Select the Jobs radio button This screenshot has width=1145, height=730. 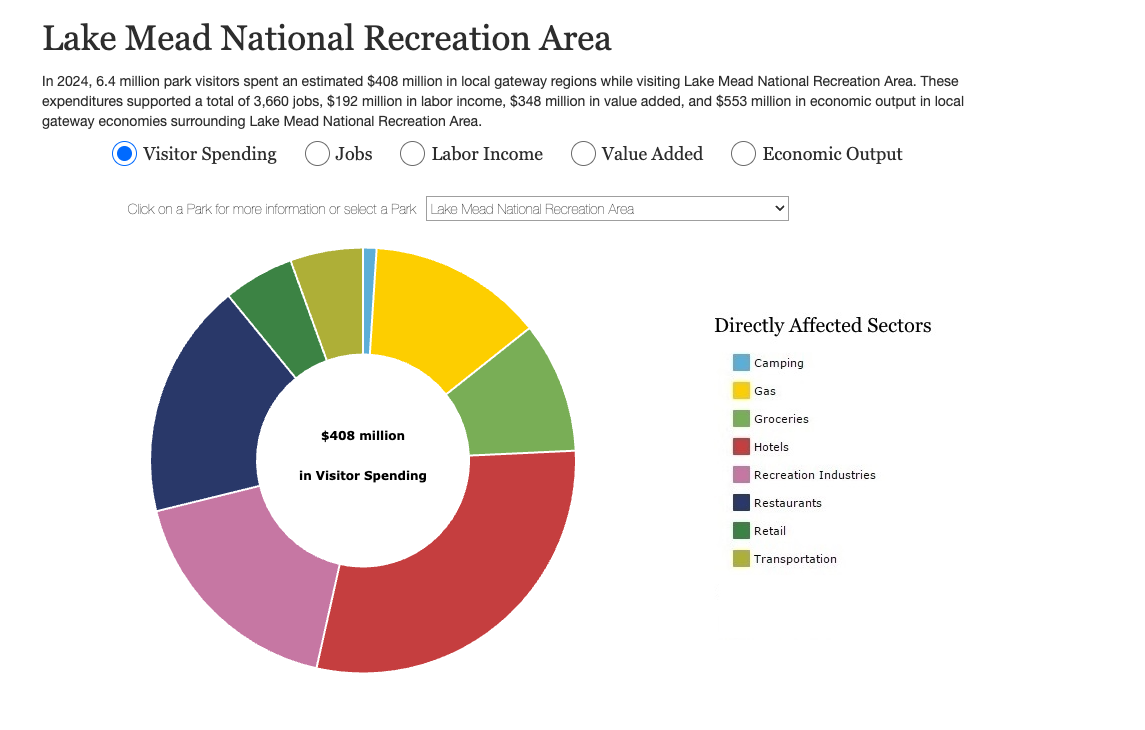(x=317, y=154)
